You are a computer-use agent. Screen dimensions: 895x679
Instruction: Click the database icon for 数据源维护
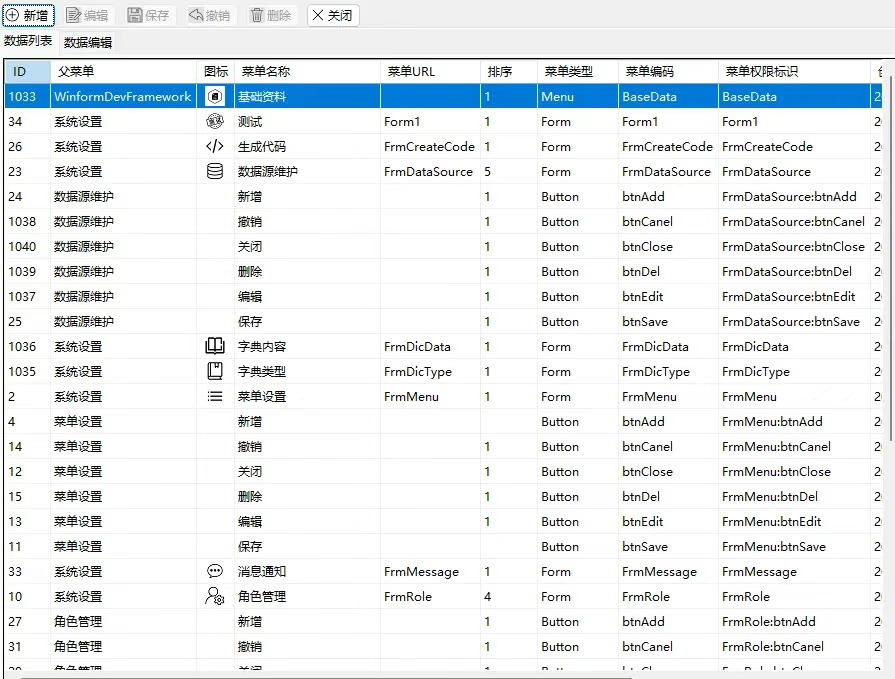(215, 171)
